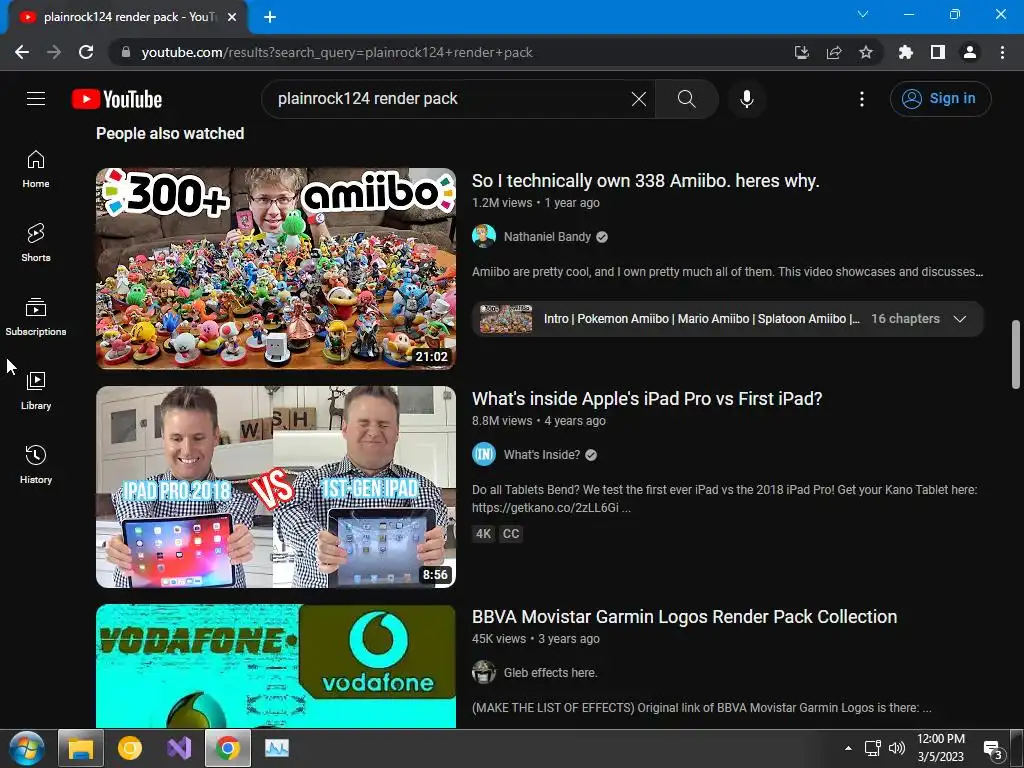This screenshot has height=768, width=1024.
Task: Open the YouTube hamburger guide menu
Action: [36, 99]
